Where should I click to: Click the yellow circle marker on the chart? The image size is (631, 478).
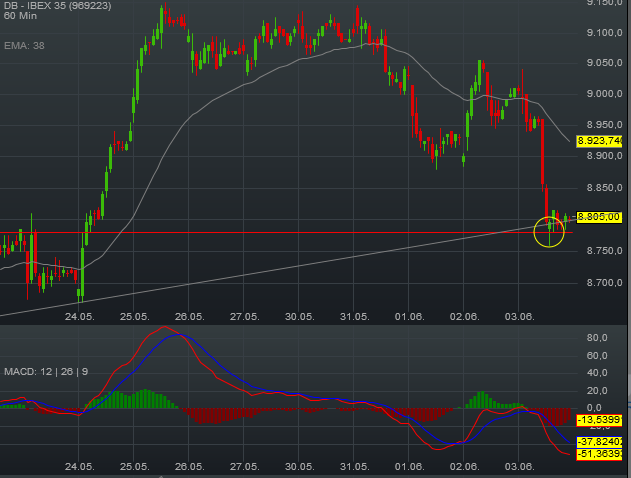[x=550, y=231]
